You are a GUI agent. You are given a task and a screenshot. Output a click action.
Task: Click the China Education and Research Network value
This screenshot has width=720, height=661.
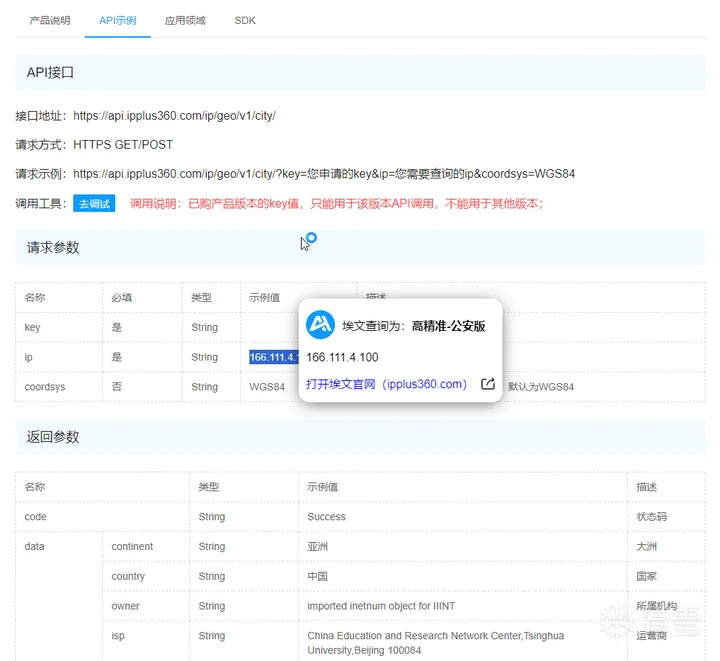click(x=435, y=643)
